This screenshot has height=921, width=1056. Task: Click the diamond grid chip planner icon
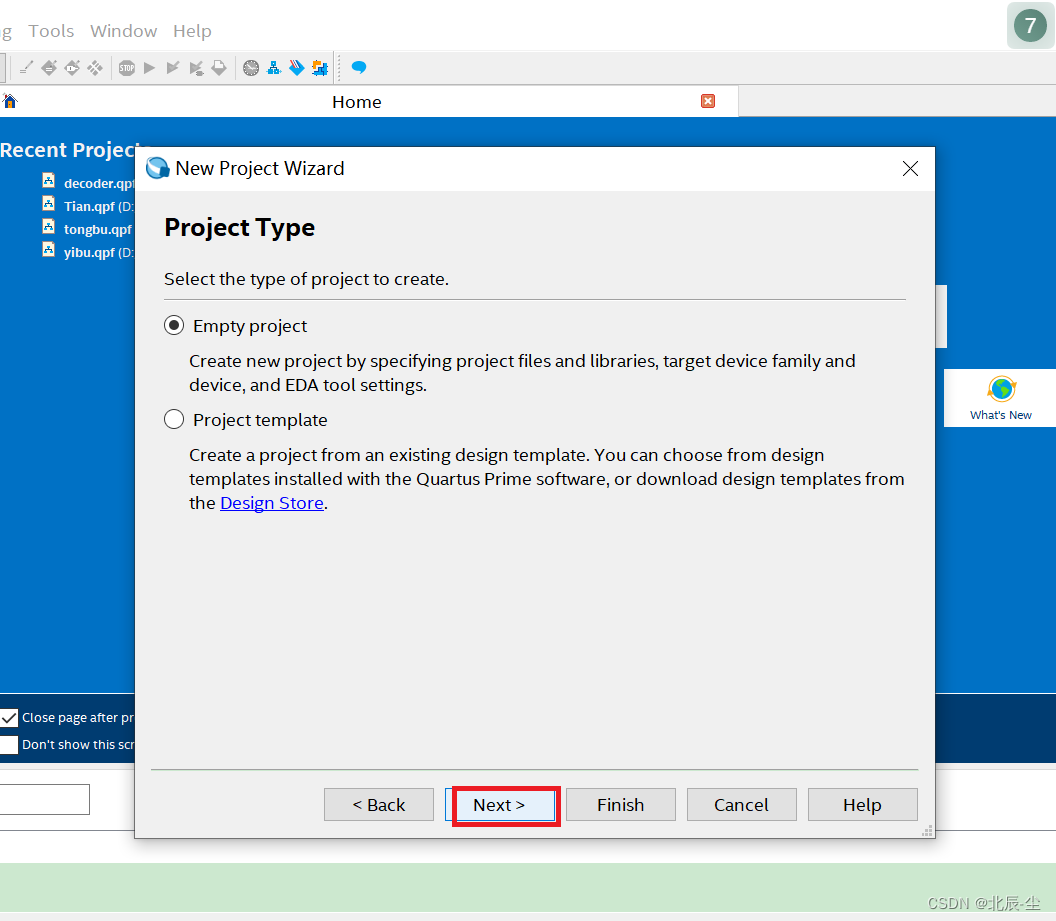tap(95, 67)
